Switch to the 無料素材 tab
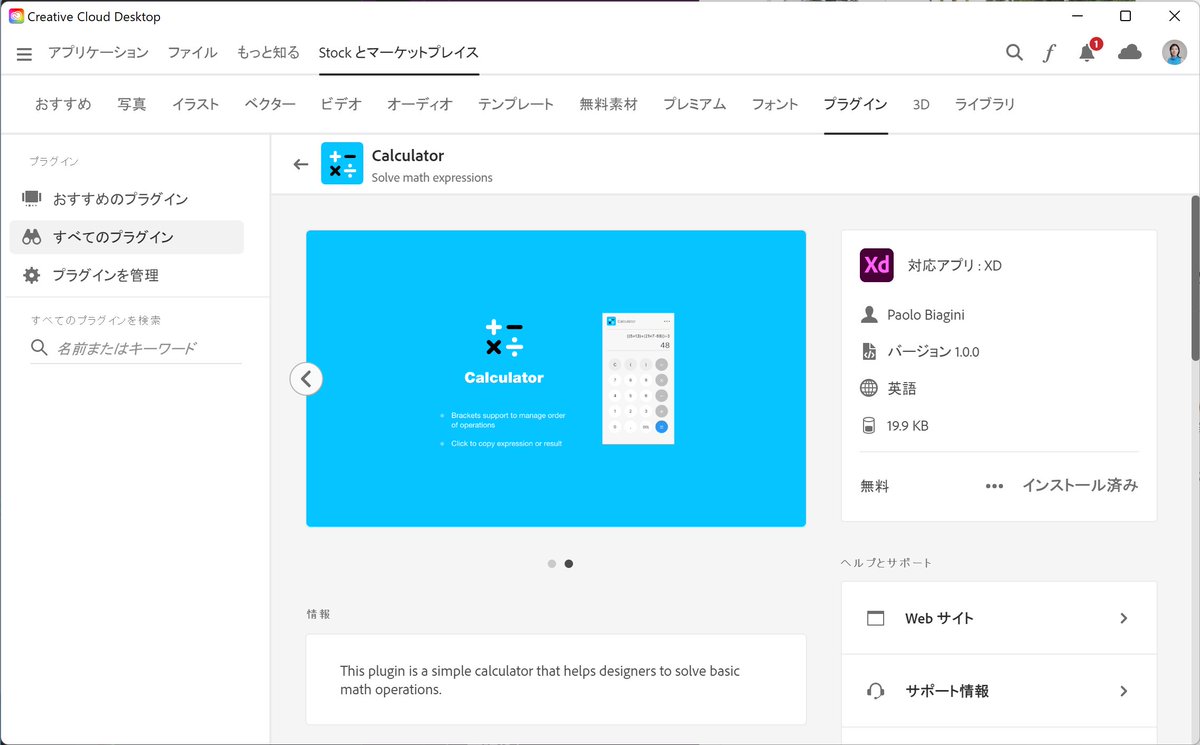1200x745 pixels. coord(608,104)
